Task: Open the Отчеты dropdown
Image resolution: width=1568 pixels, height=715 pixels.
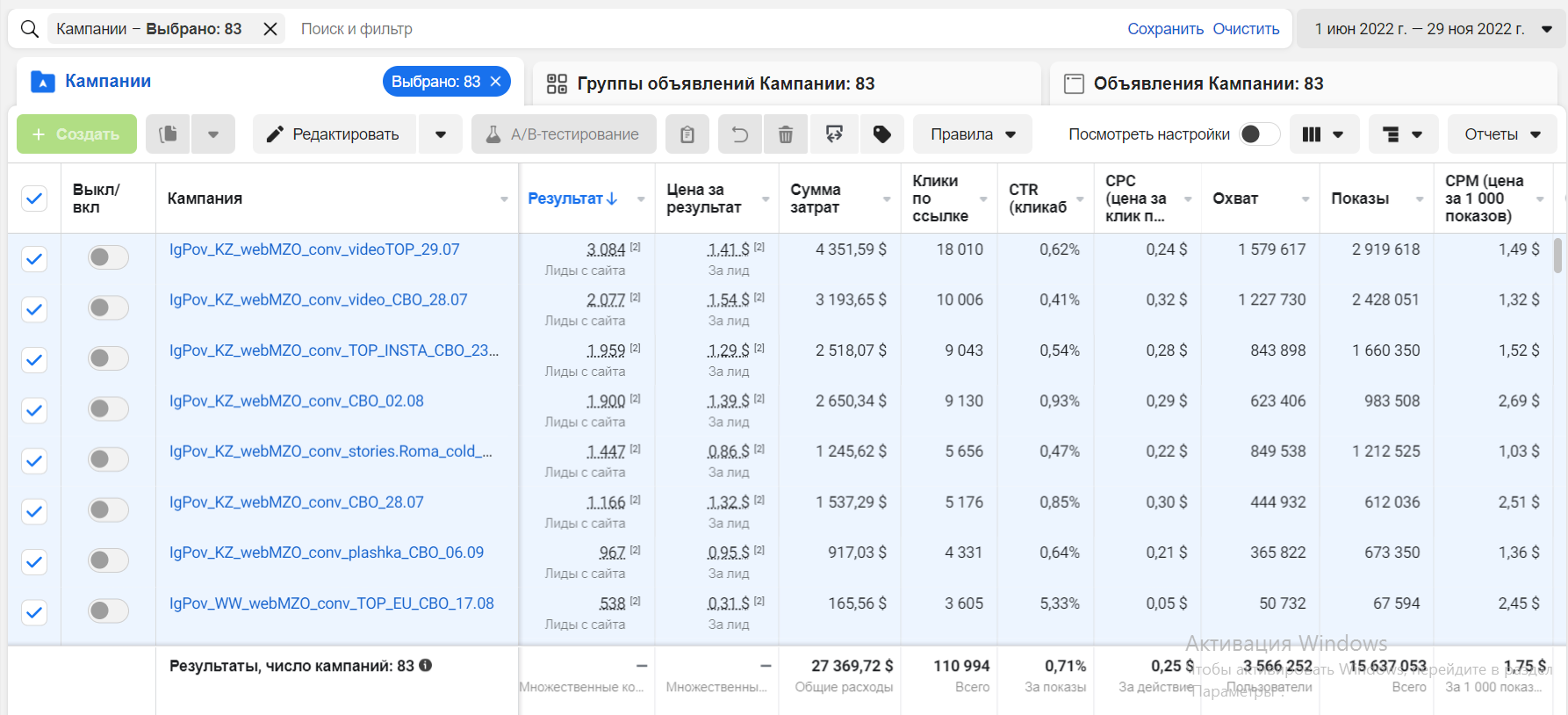Action: click(1502, 134)
